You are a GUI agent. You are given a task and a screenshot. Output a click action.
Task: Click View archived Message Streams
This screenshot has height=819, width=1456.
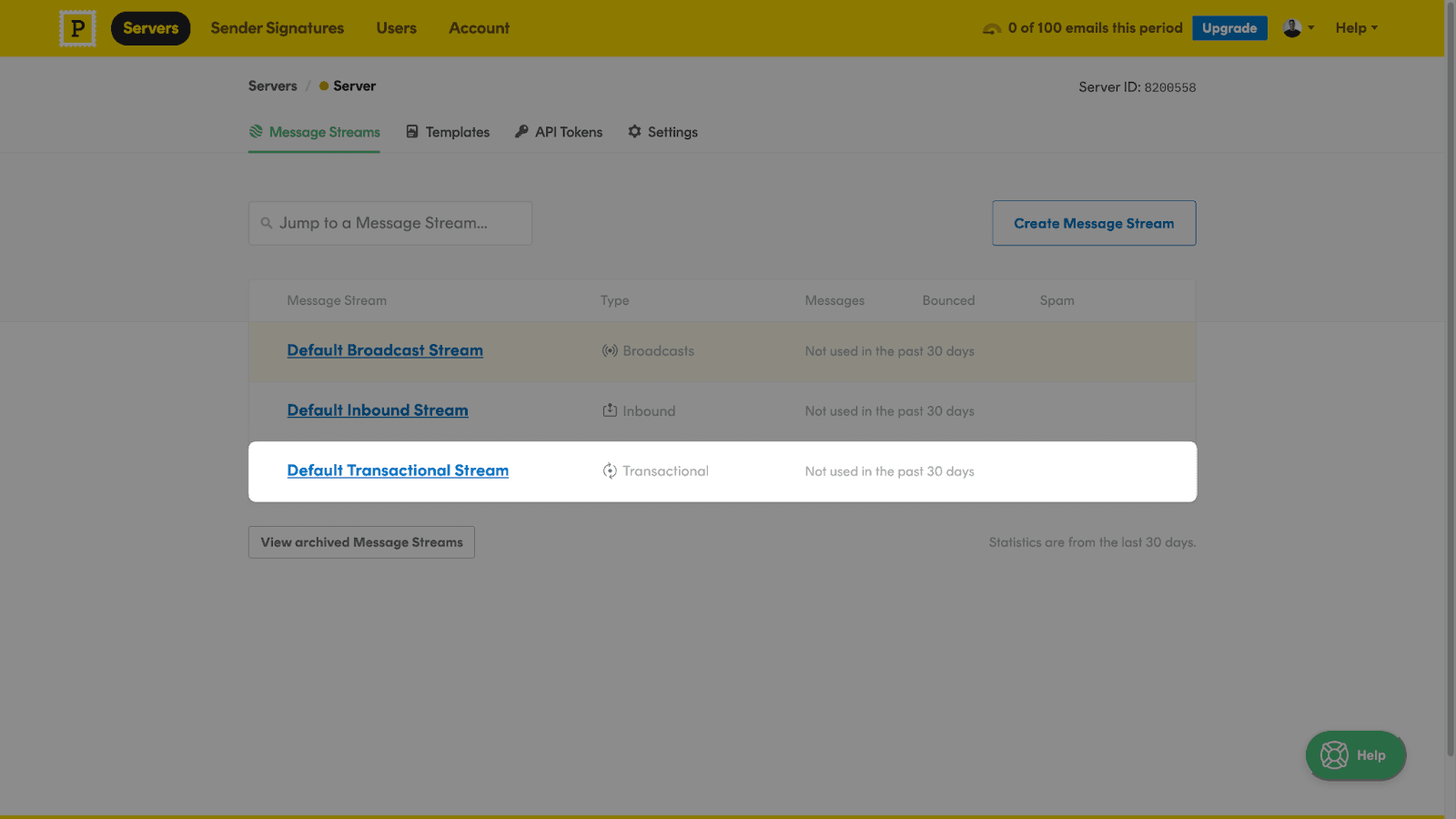(x=360, y=541)
